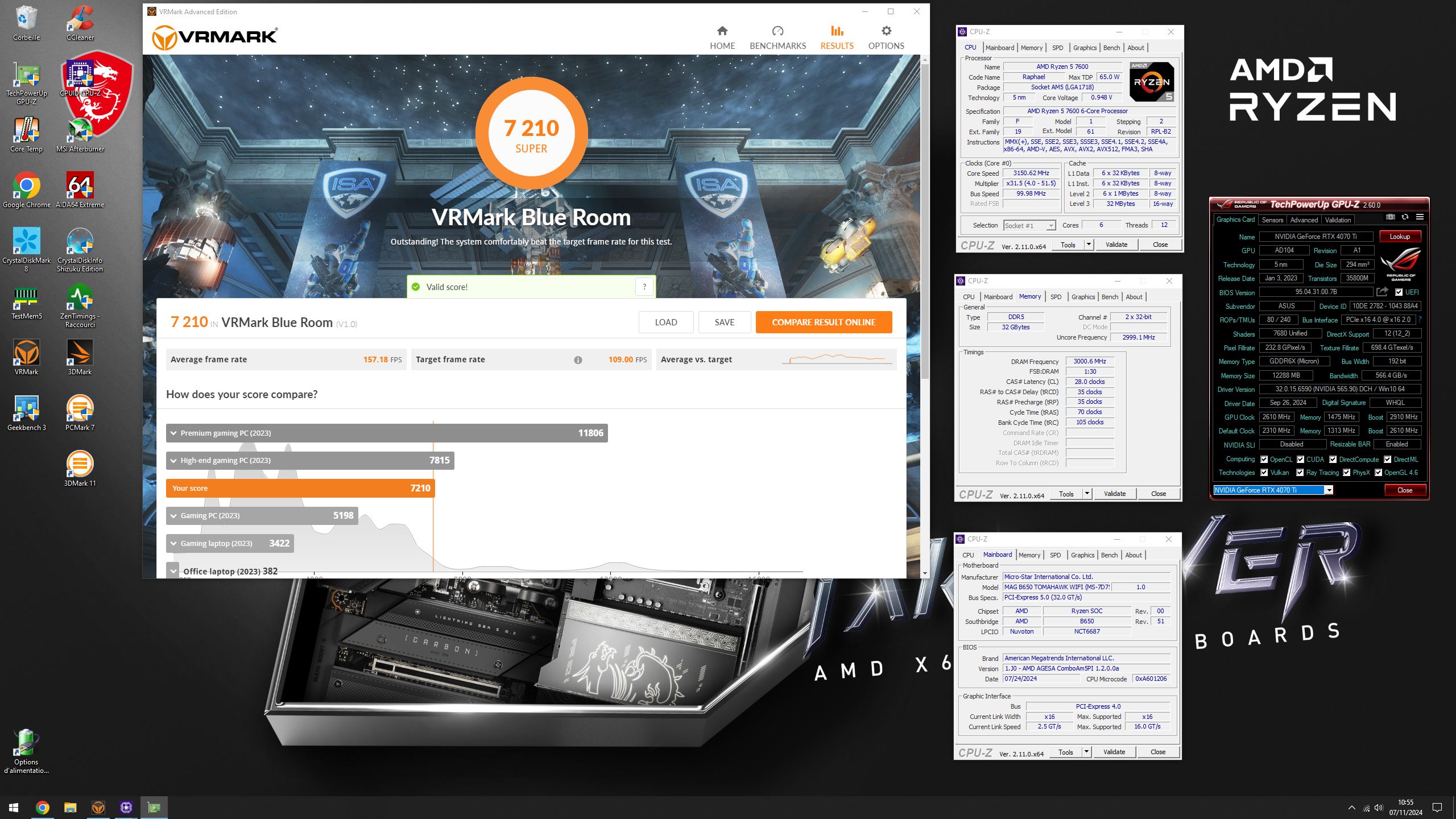Expand the High-end gaming PC (2023) row
The height and width of the screenshot is (819, 1456).
310,460
